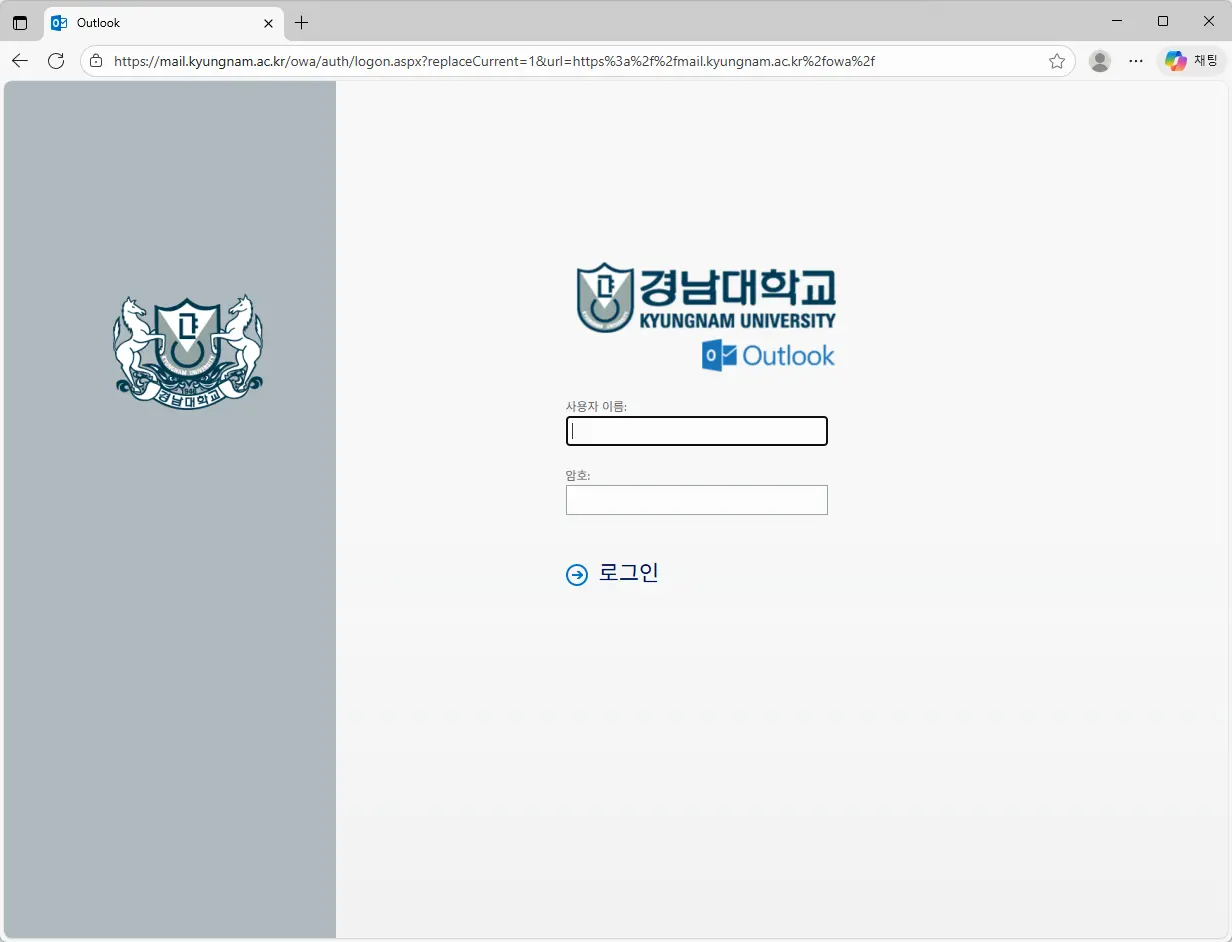Click the 로그인 link to sign in

click(628, 573)
